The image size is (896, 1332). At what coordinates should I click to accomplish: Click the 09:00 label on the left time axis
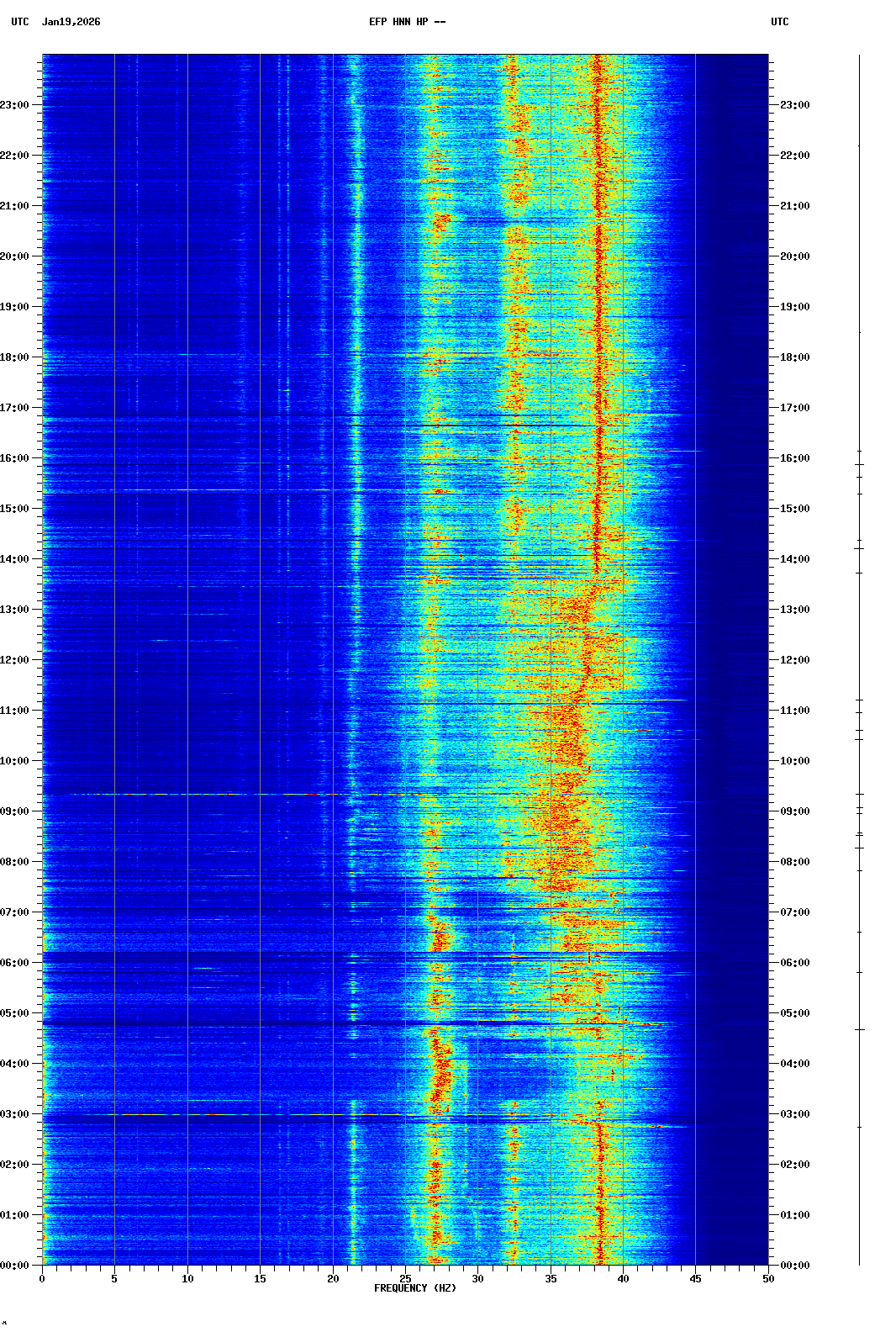[15, 811]
